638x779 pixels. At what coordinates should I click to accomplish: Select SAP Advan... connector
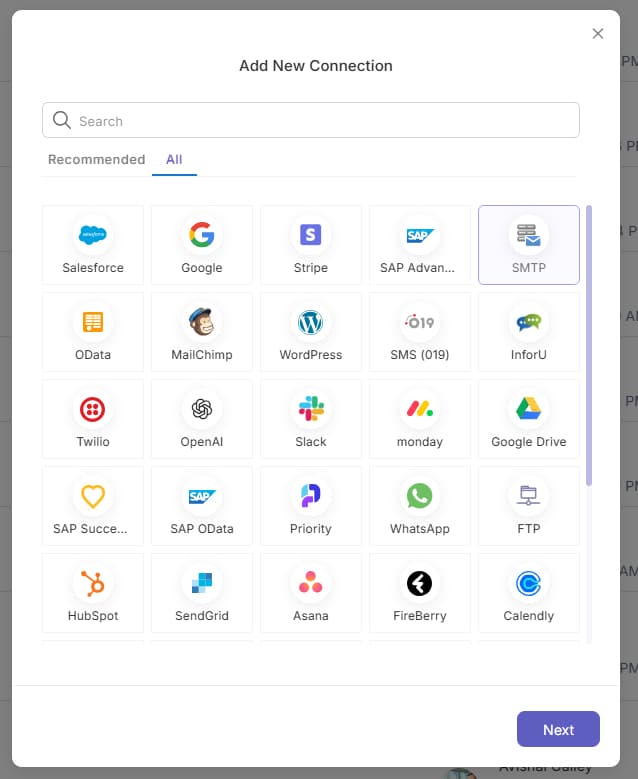tap(420, 245)
